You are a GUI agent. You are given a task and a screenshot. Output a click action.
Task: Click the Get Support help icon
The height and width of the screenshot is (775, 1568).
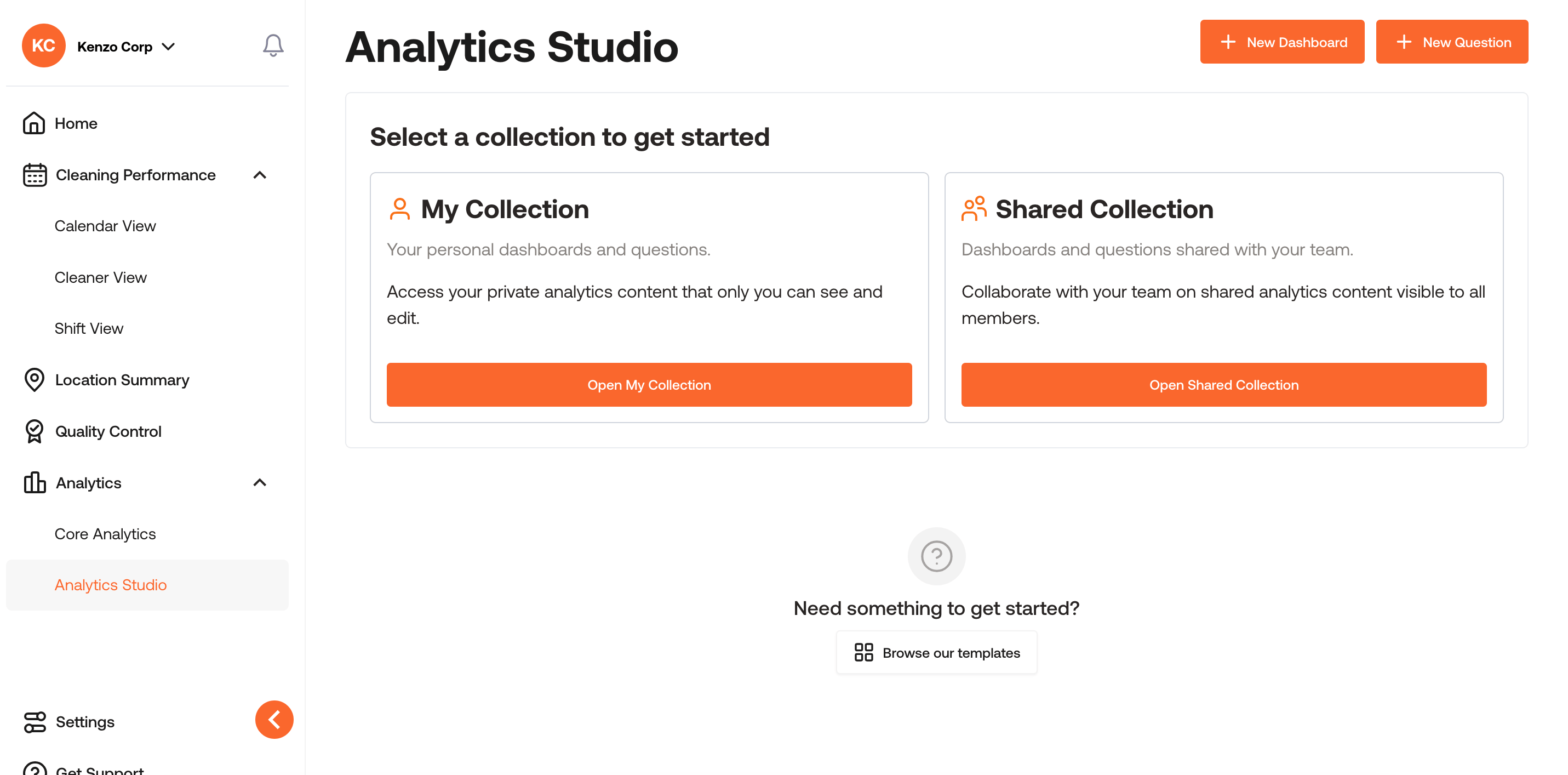point(35,769)
